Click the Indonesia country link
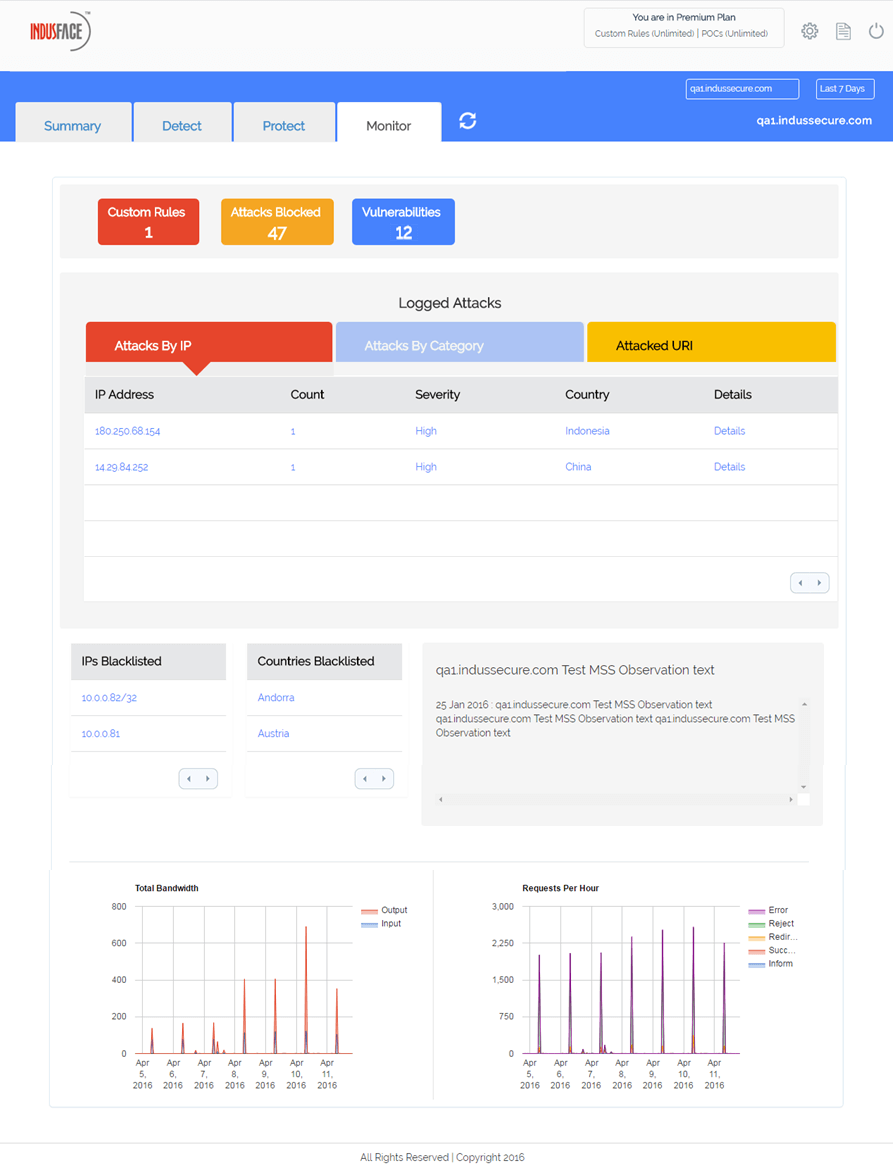The height and width of the screenshot is (1174, 893). click(587, 431)
